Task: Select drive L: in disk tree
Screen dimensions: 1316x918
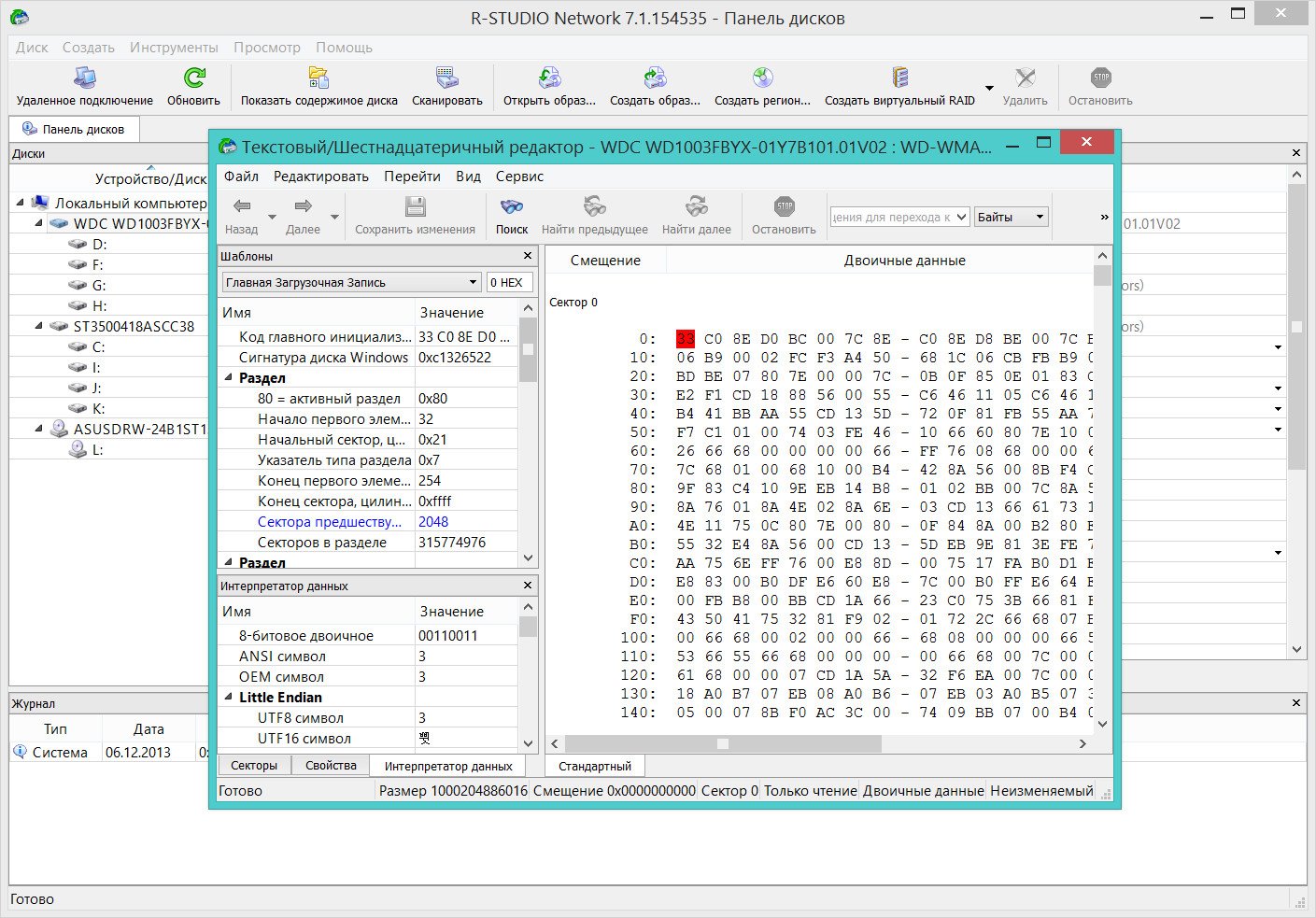Action: tap(97, 449)
